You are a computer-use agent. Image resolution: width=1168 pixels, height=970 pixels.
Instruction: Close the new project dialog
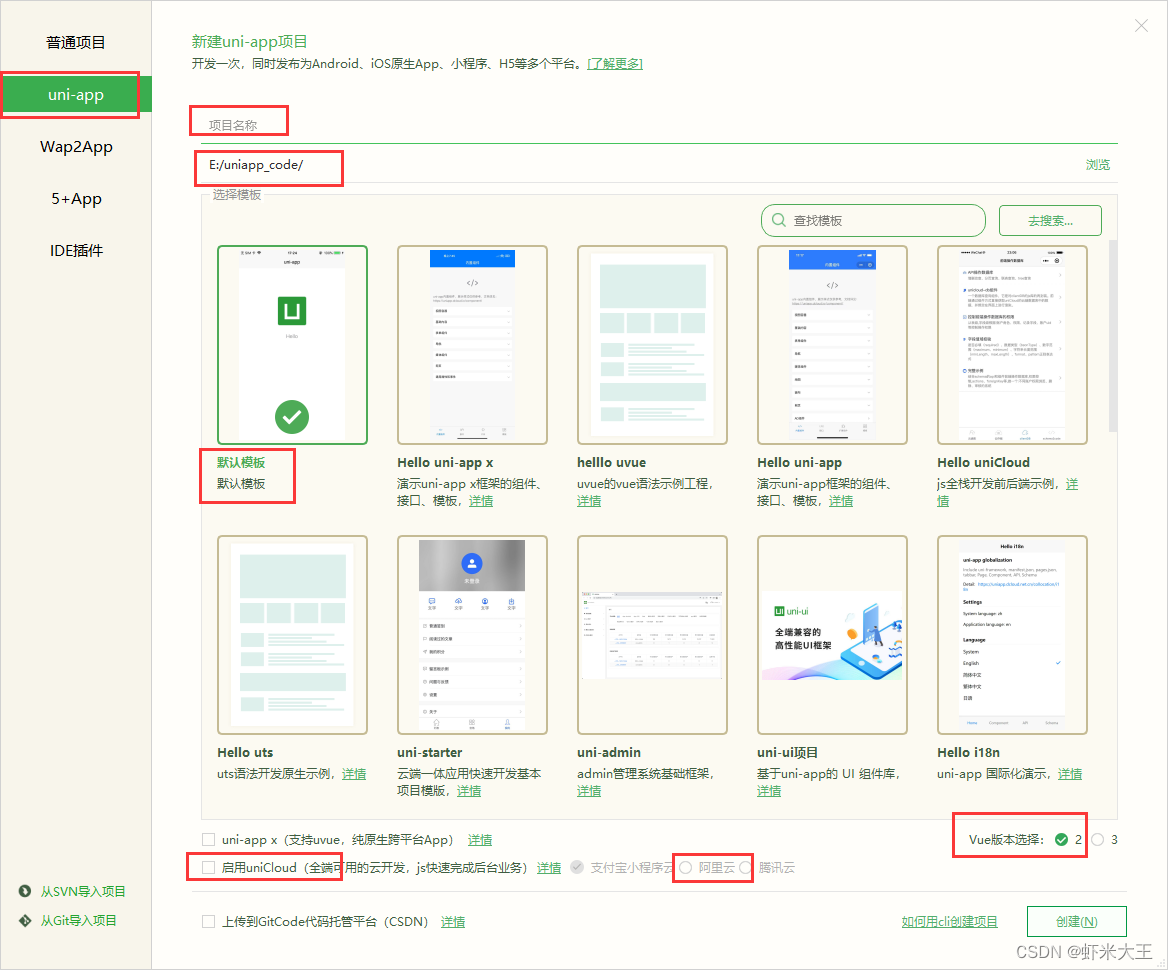click(1141, 26)
